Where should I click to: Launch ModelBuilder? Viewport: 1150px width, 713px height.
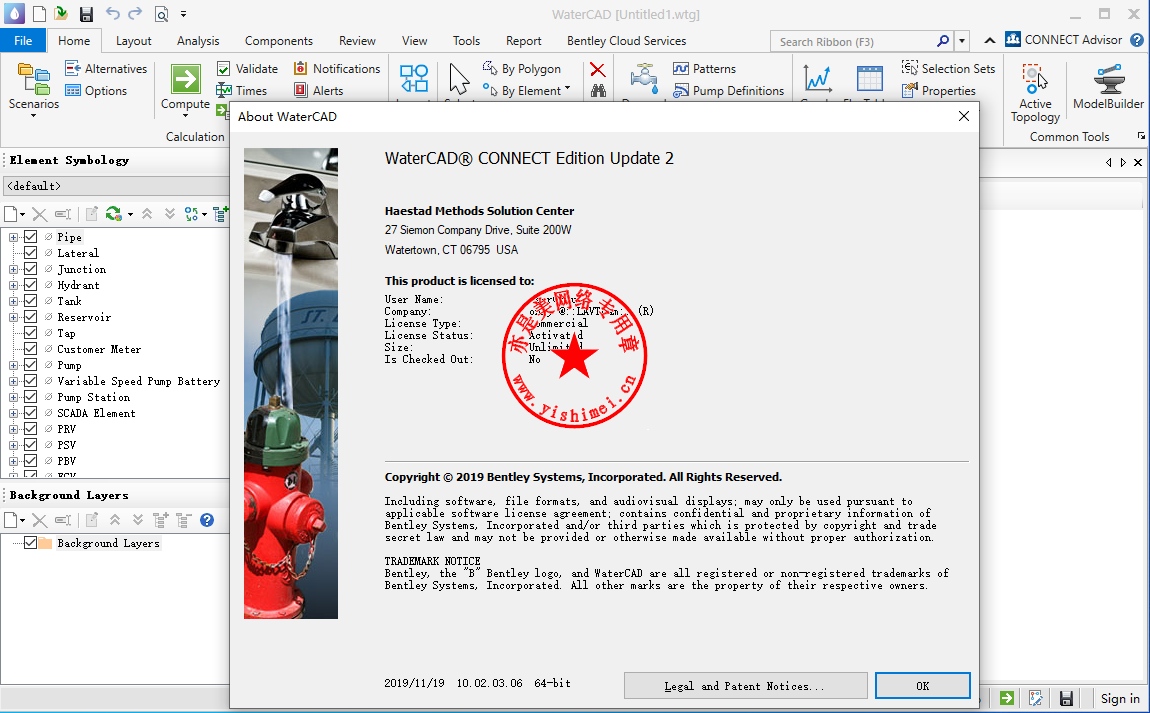(1108, 87)
